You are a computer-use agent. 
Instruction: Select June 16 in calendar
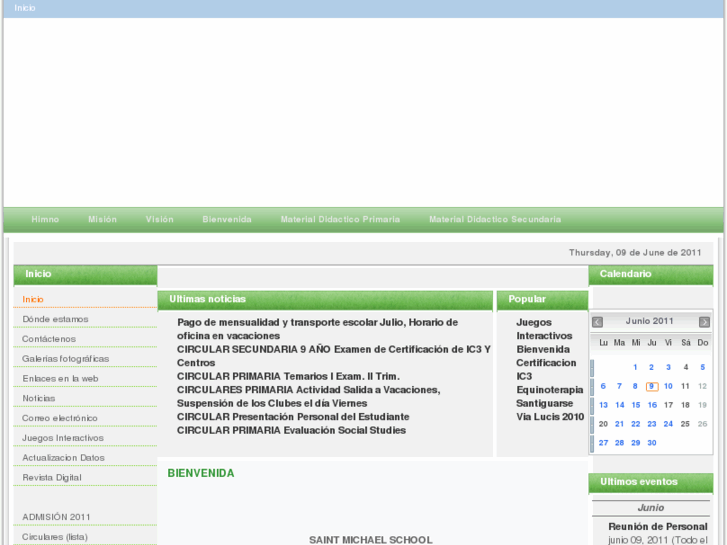click(x=652, y=405)
